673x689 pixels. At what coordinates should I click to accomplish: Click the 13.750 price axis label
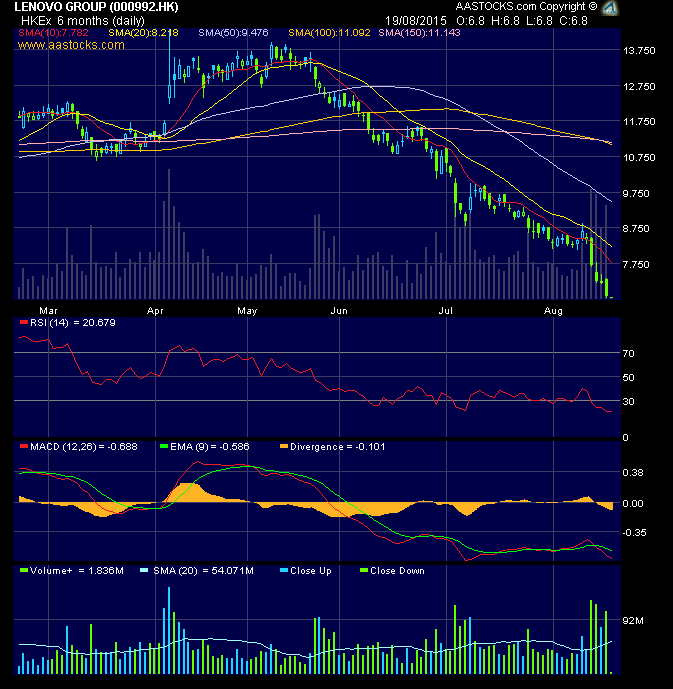[x=639, y=51]
